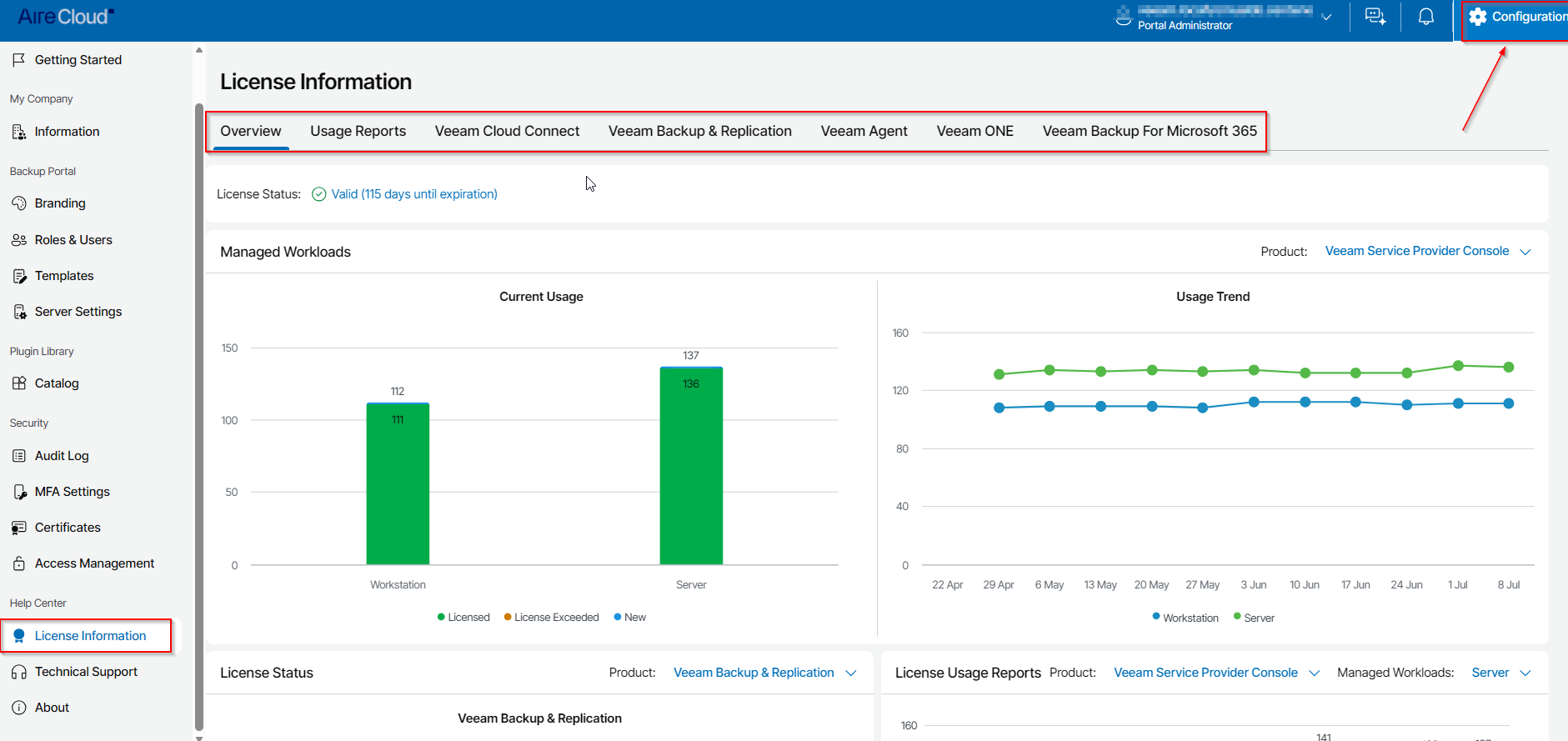Toggle the New legend item
The width and height of the screenshot is (1568, 741).
[x=629, y=618]
